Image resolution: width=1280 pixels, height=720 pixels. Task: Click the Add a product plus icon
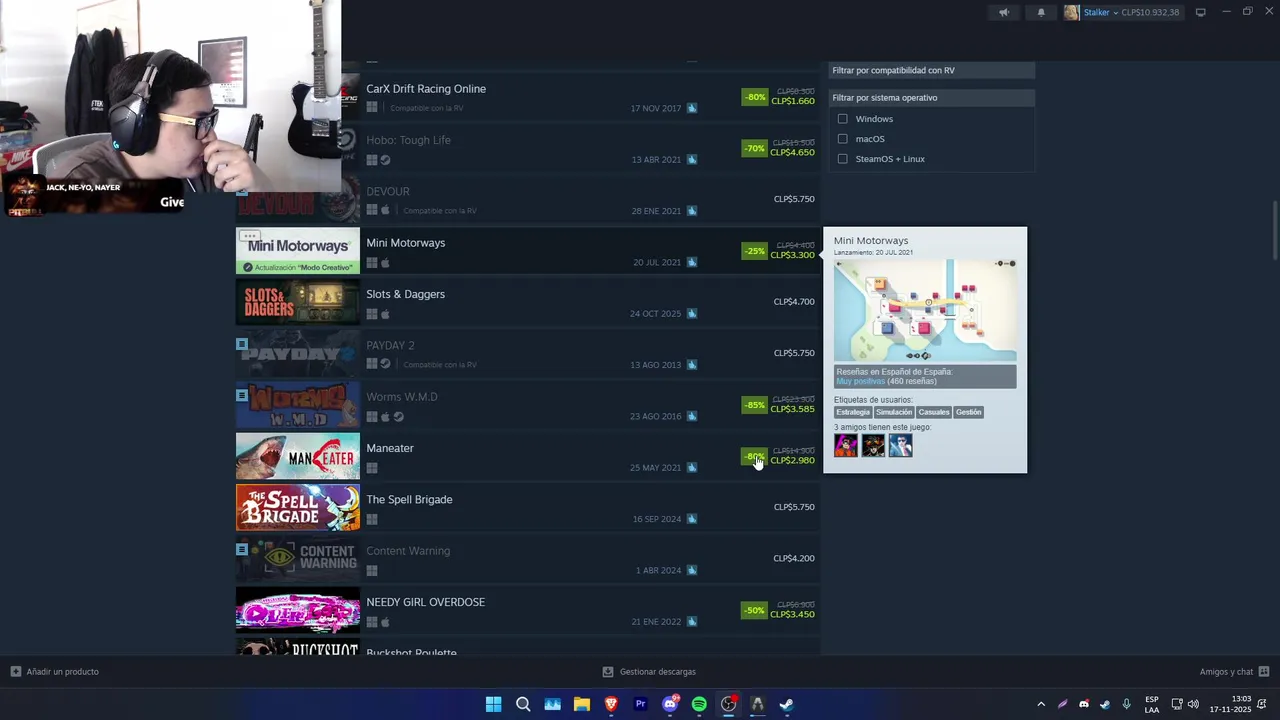pos(15,672)
